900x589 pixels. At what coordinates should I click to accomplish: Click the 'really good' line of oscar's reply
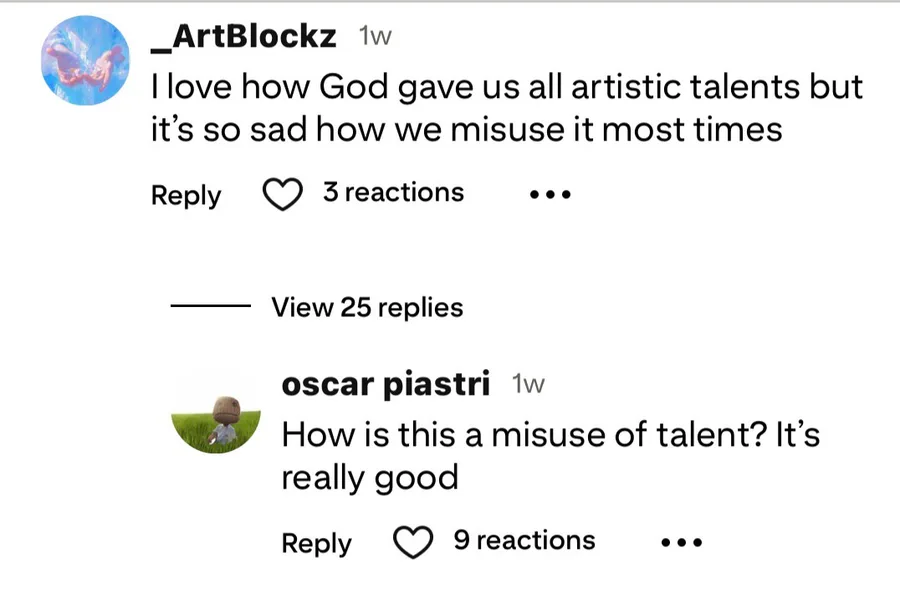coord(369,478)
